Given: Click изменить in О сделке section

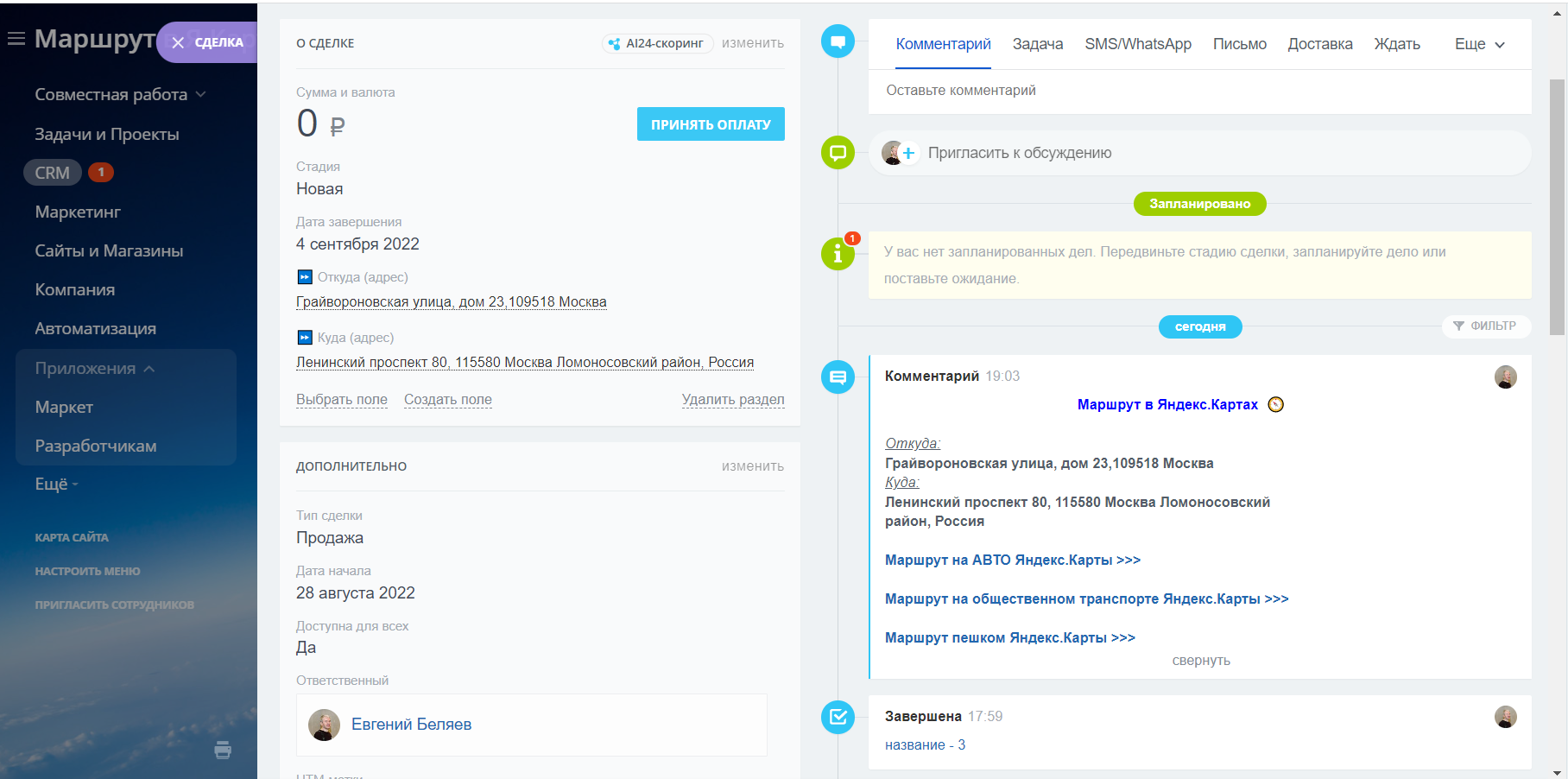Looking at the screenshot, I should pos(753,43).
